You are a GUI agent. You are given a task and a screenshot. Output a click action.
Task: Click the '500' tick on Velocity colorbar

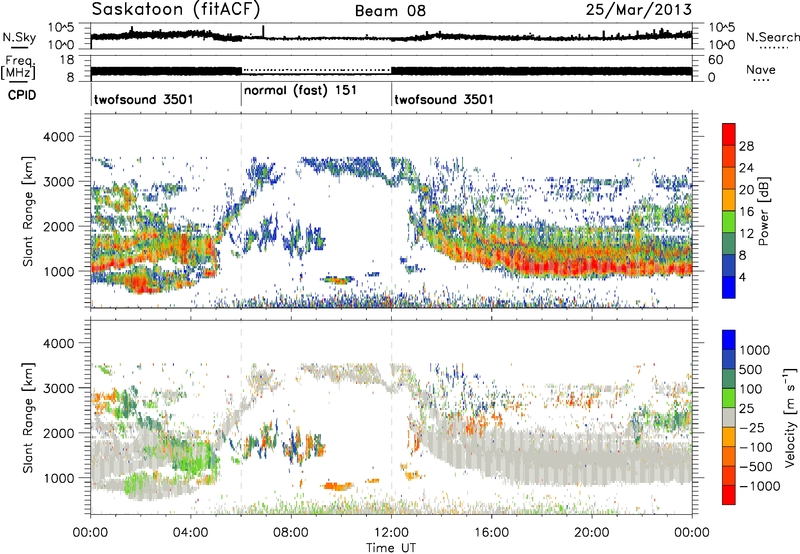(x=750, y=369)
